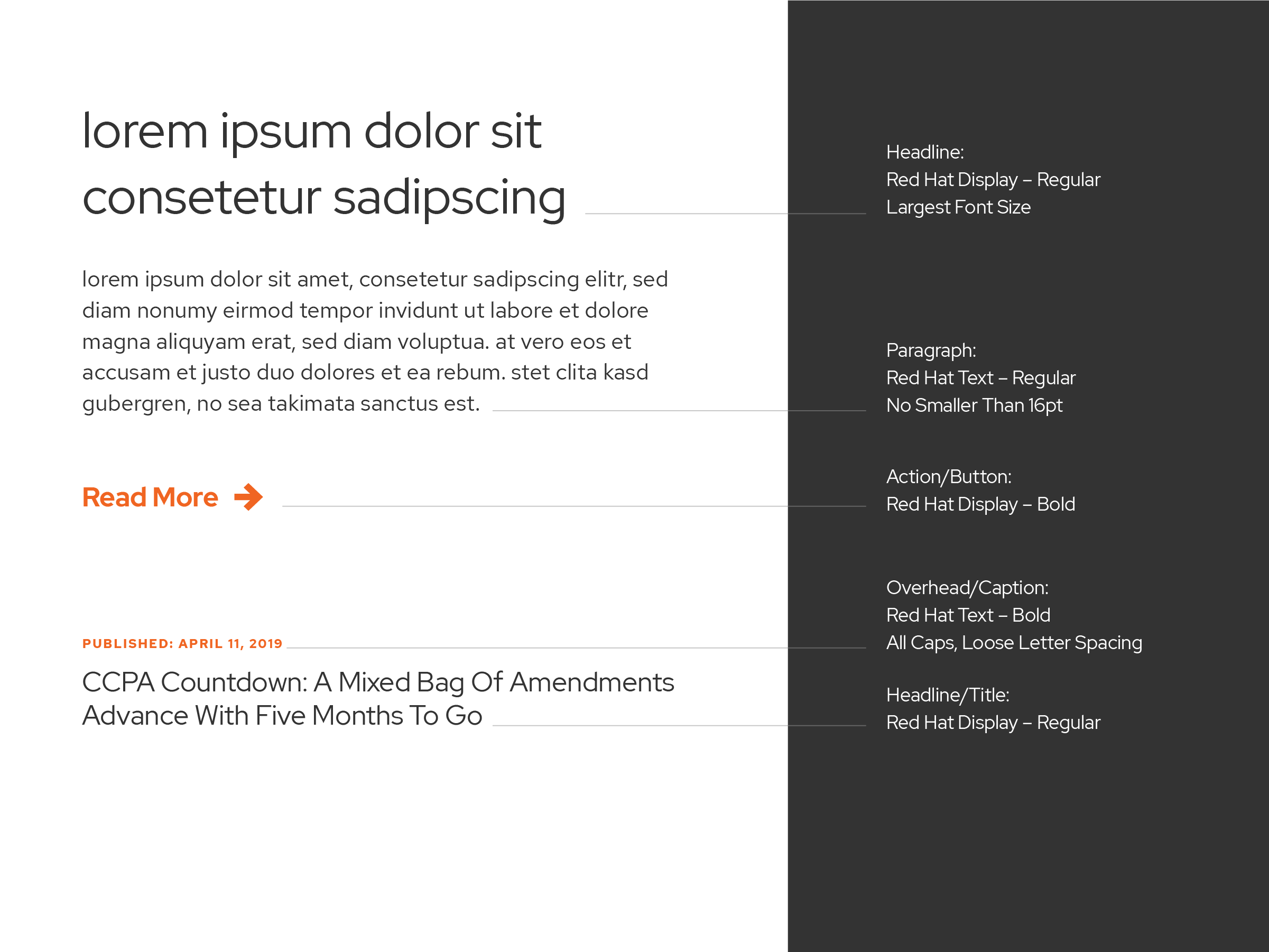Image resolution: width=1269 pixels, height=952 pixels.
Task: Select the consetetur sadipscing headline line
Action: [324, 198]
